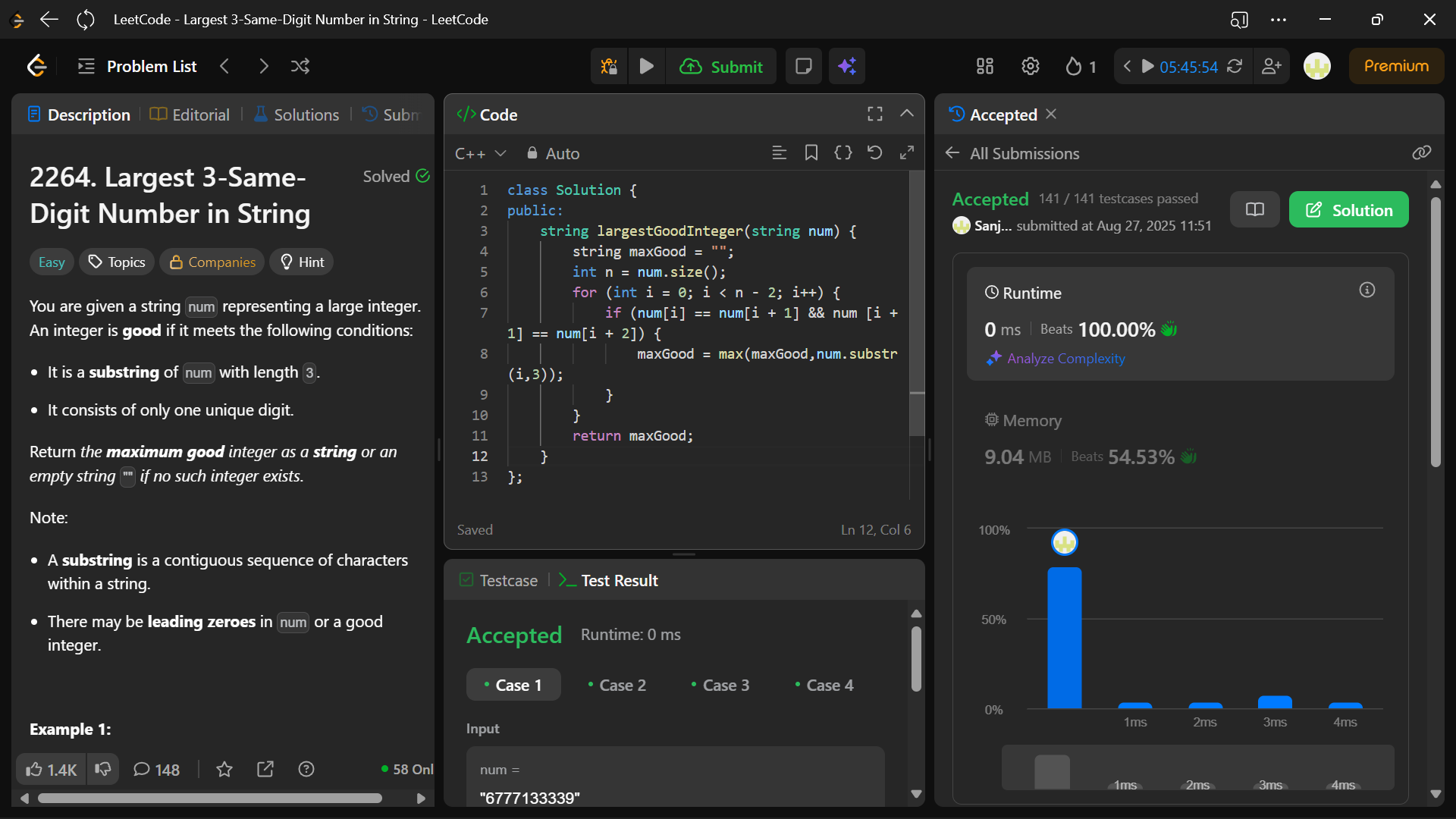Screen dimensions: 1456x819
Task: Pick a random problem with shuffle icon
Action: click(x=300, y=67)
